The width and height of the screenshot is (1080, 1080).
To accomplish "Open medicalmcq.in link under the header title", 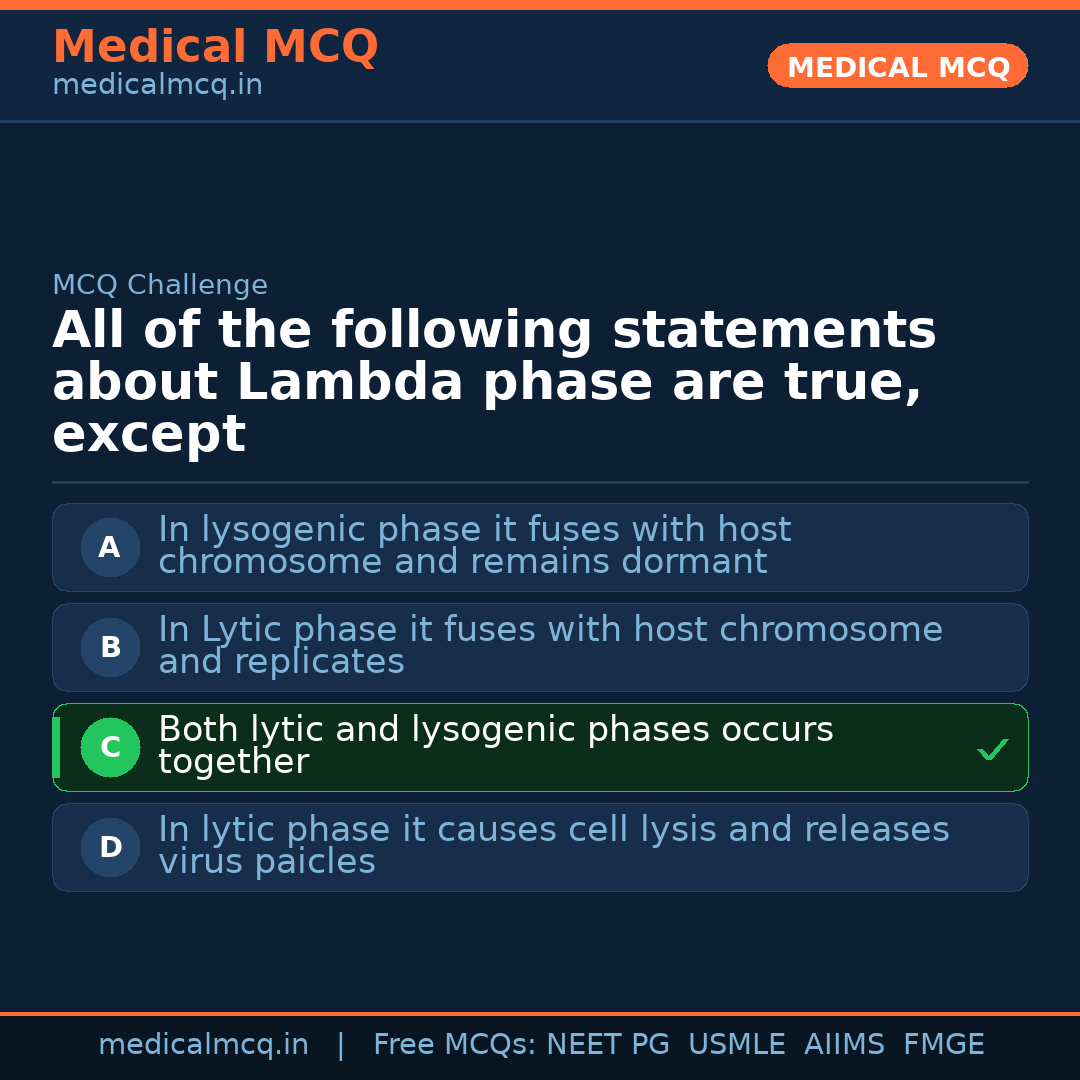I will tap(157, 86).
